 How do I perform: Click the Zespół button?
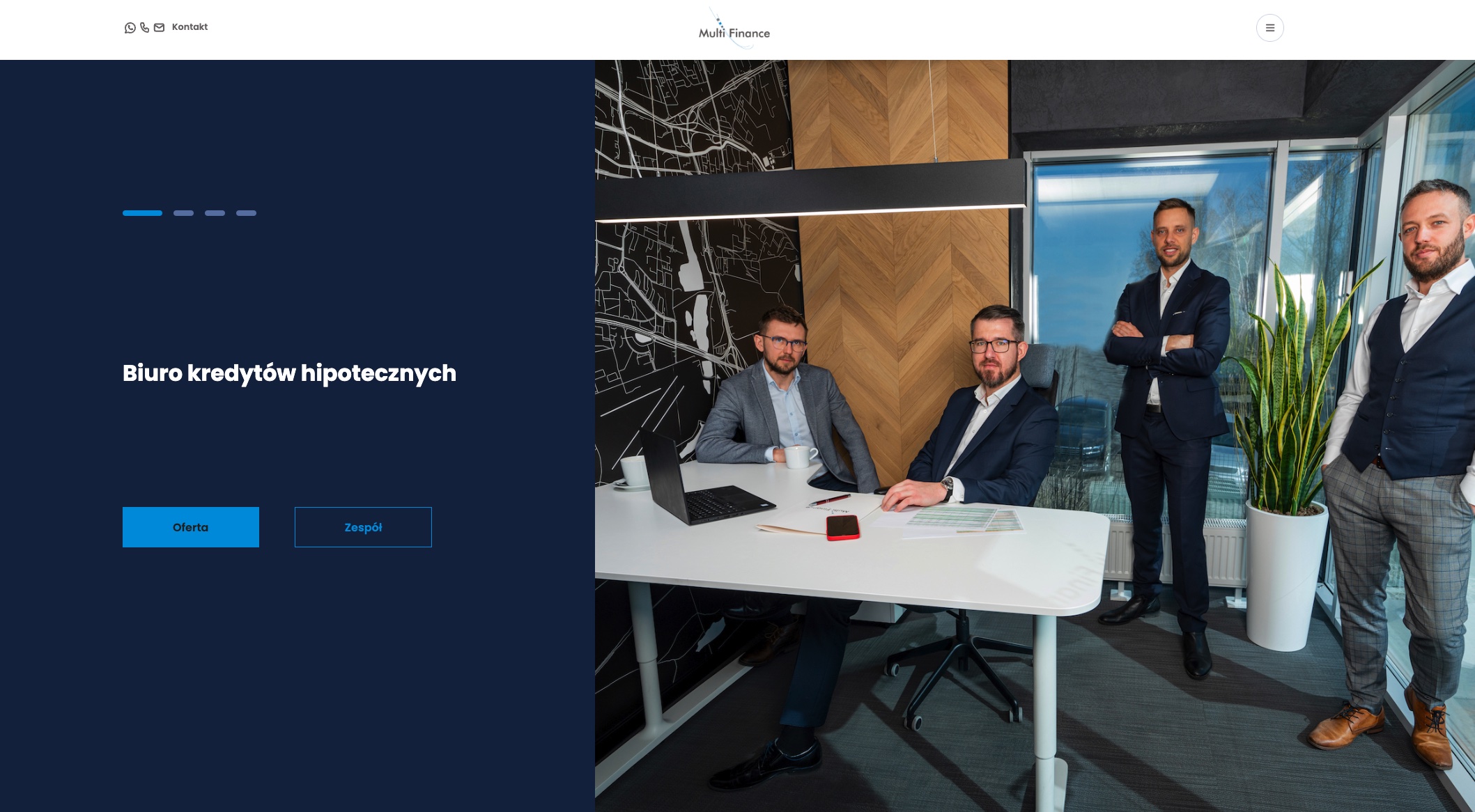(363, 527)
